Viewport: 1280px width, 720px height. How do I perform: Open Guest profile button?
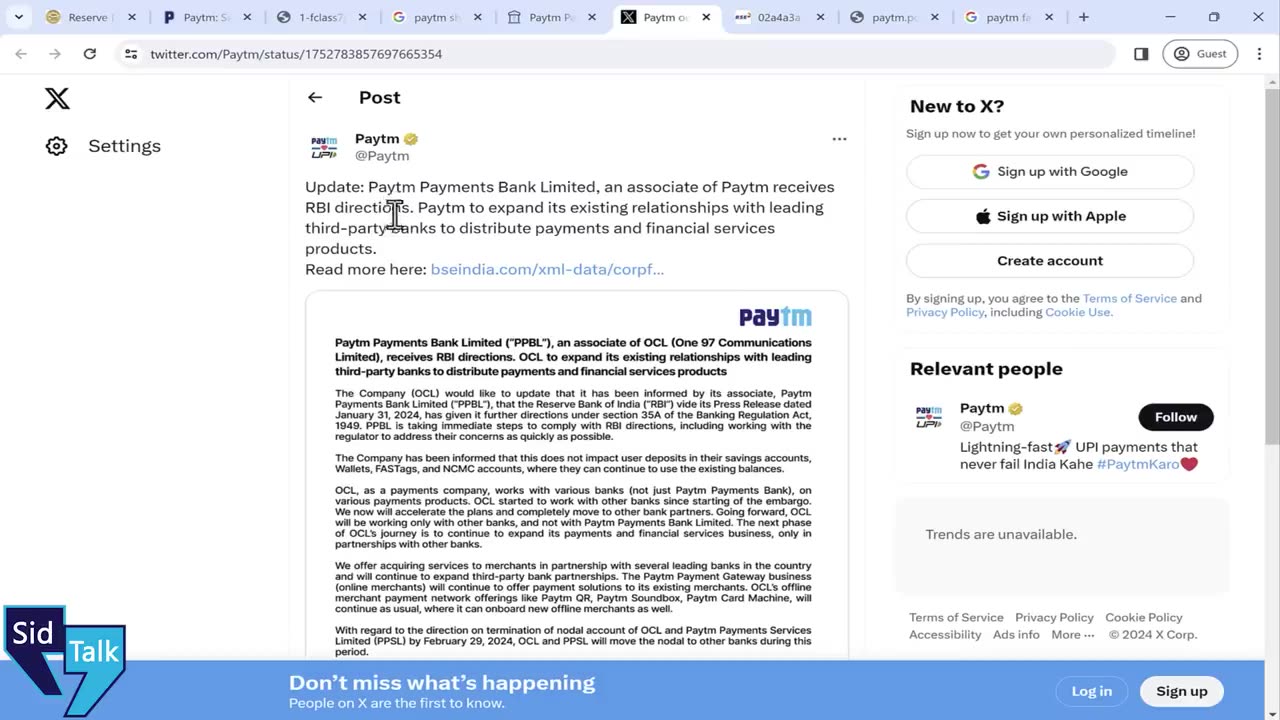1200,54
